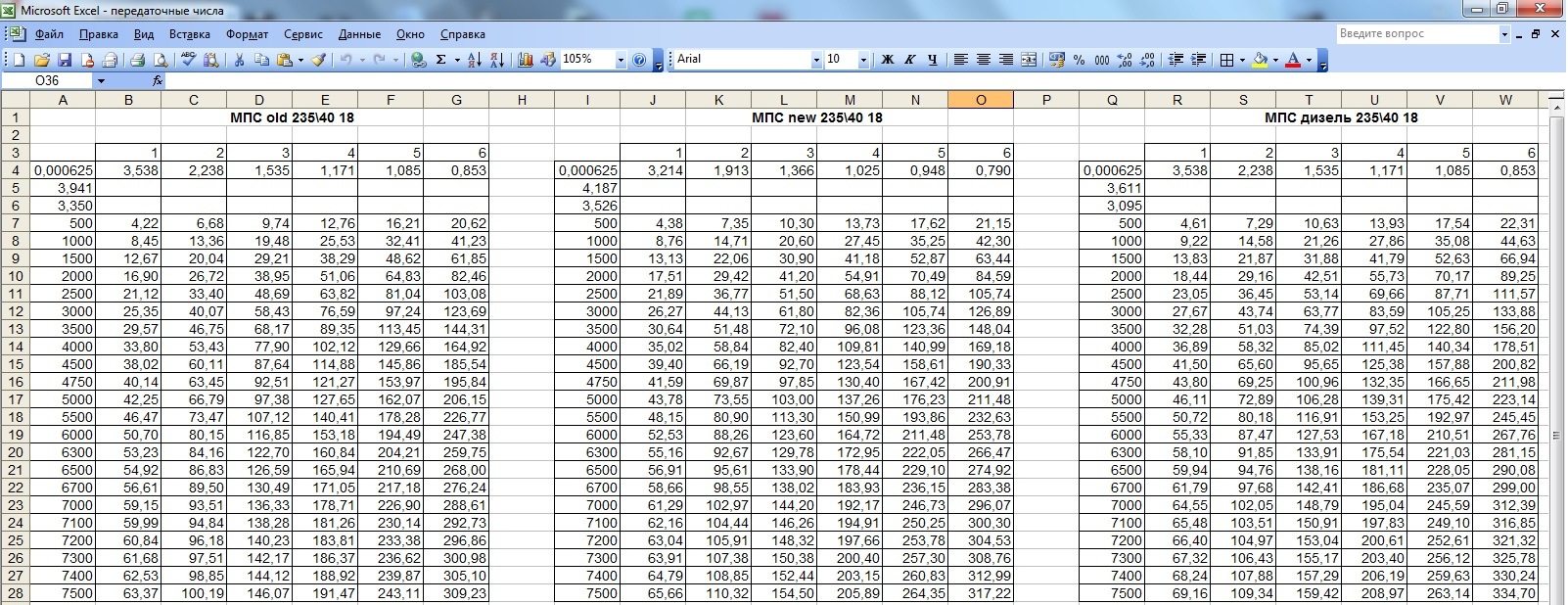Open print preview
The width and height of the screenshot is (1568, 605).
(161, 60)
